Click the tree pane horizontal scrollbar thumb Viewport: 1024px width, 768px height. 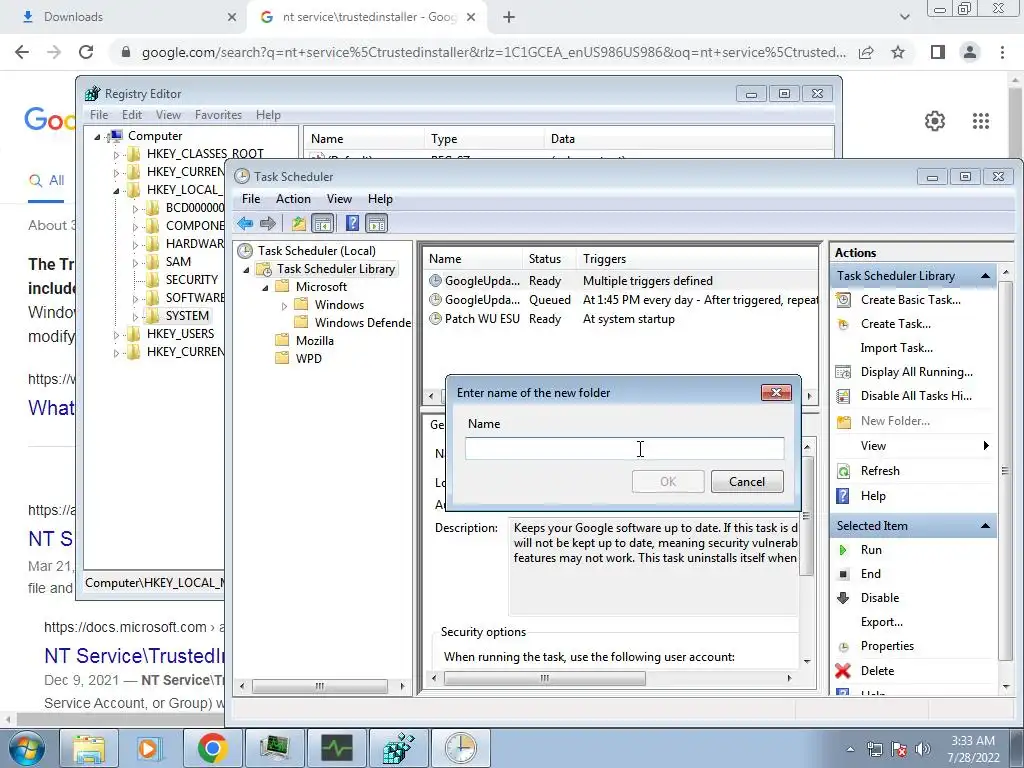319,686
